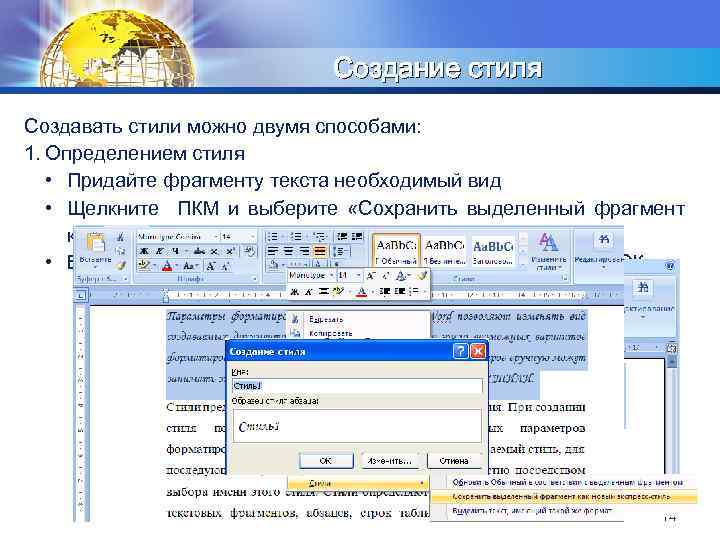Click Format Painter on the mini toolbar
Image resolution: width=720 pixels, height=540 pixels.
click(422, 275)
